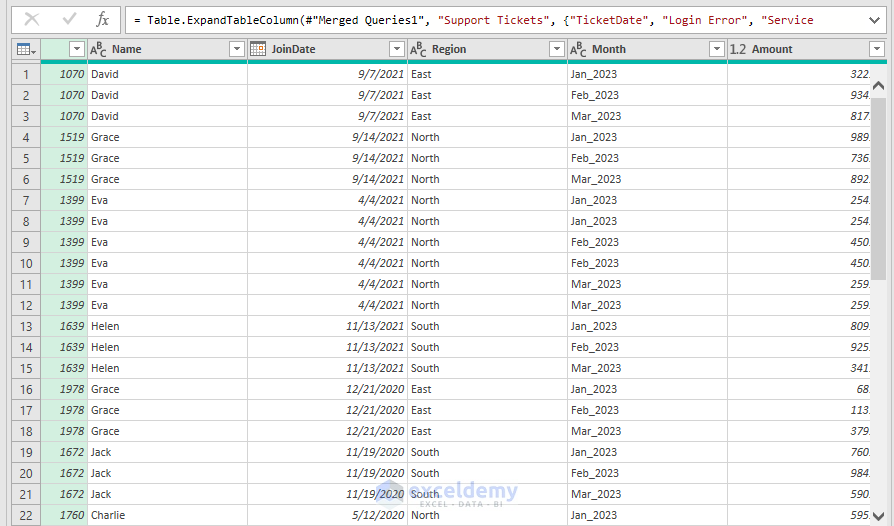Click the 'Jan_2023' month cell in row 8
The width and height of the screenshot is (894, 526).
648,221
